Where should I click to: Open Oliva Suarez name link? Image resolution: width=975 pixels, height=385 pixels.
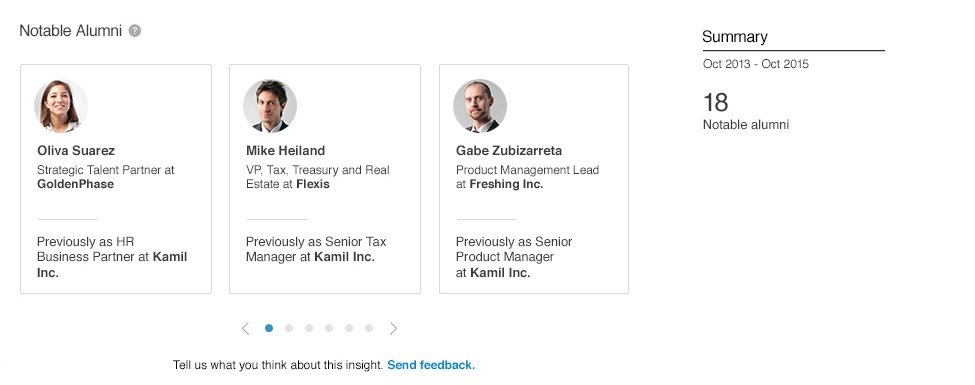(x=76, y=151)
